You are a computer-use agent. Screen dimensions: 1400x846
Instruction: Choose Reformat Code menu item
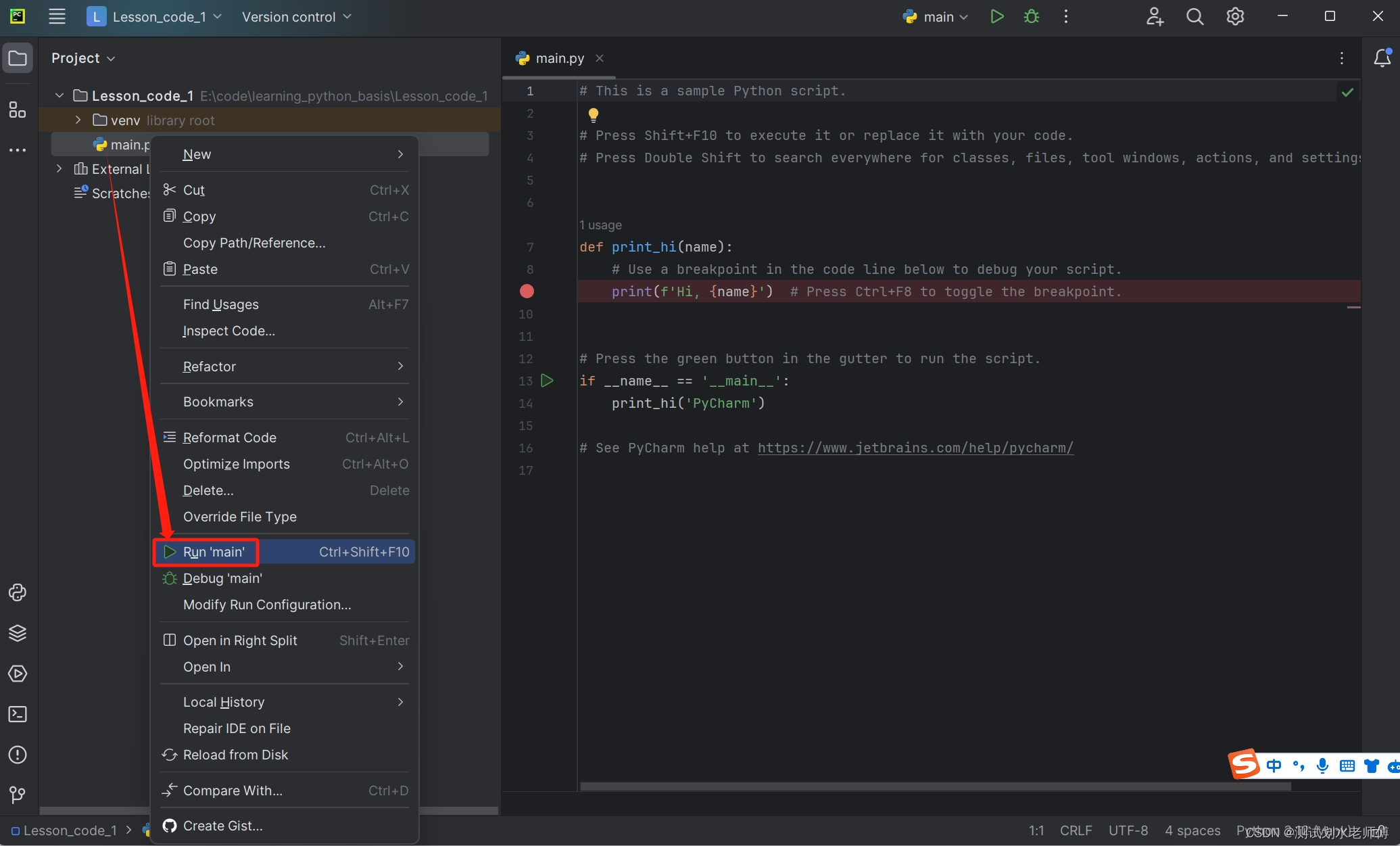(285, 438)
